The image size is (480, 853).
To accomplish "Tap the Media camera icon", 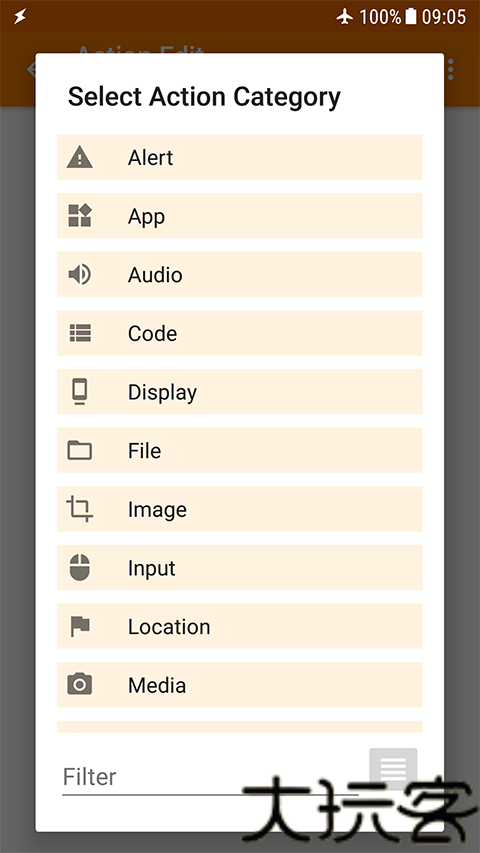I will 79,684.
